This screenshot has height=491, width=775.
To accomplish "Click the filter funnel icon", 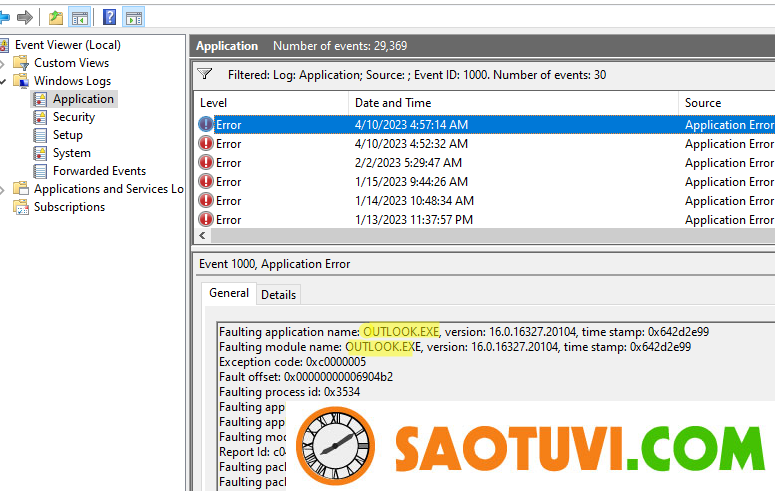I will [x=205, y=74].
